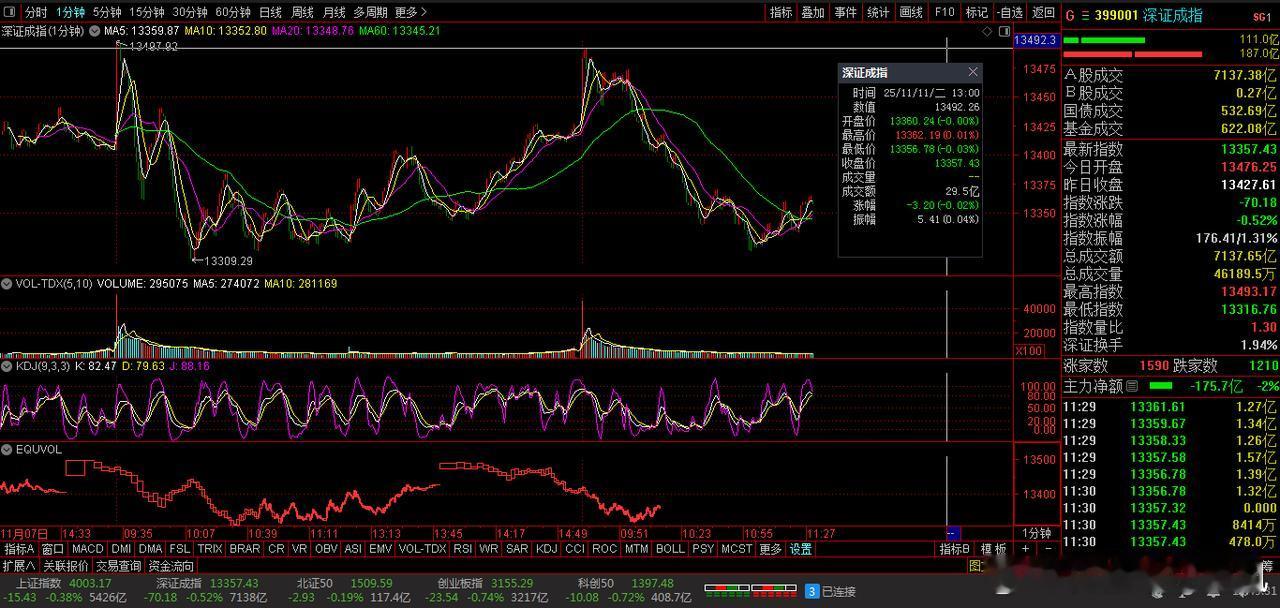
Task: Open the 指标 menu in top toolbar
Action: coord(781,12)
